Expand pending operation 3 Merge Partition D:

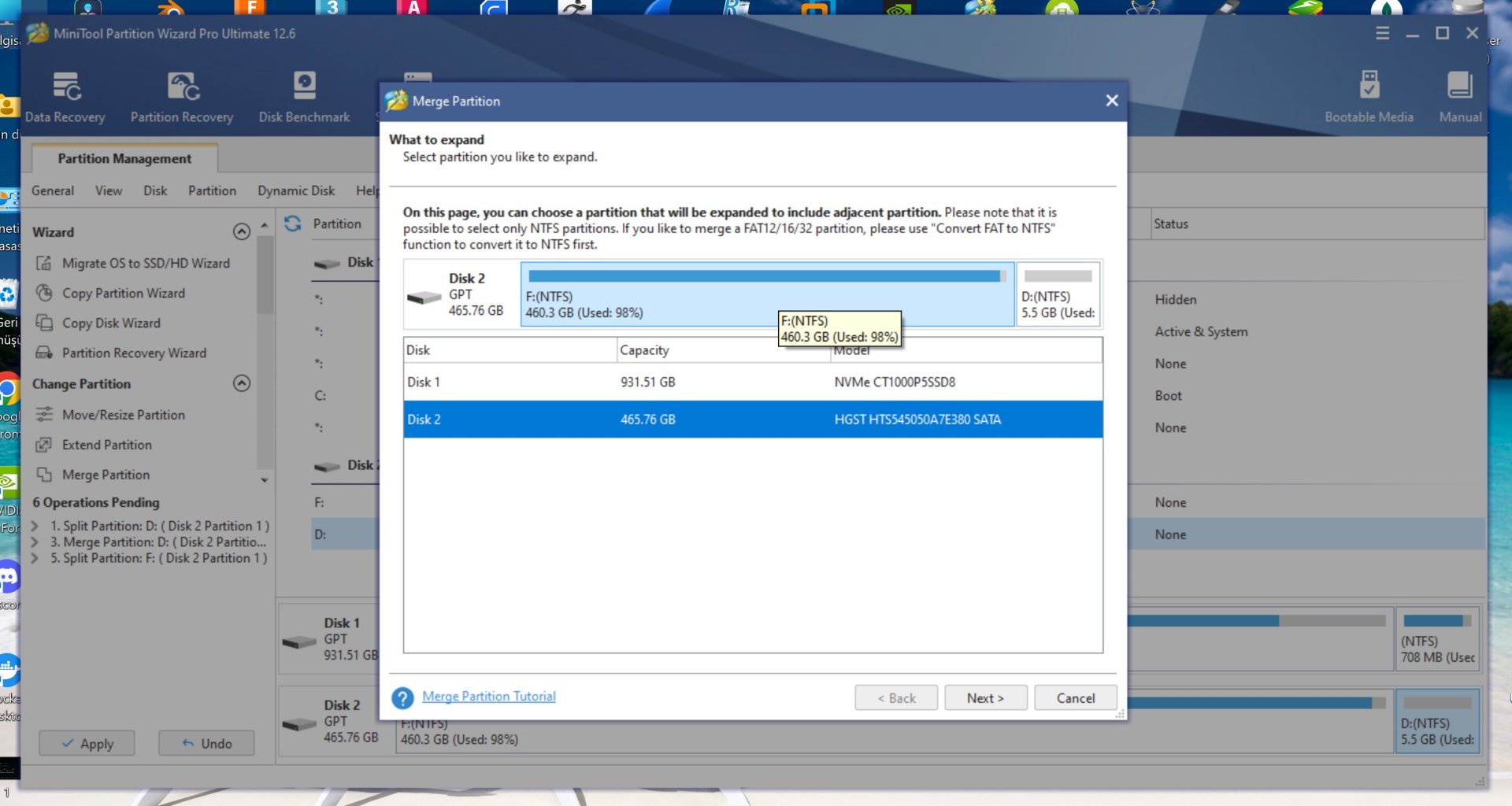(x=35, y=542)
